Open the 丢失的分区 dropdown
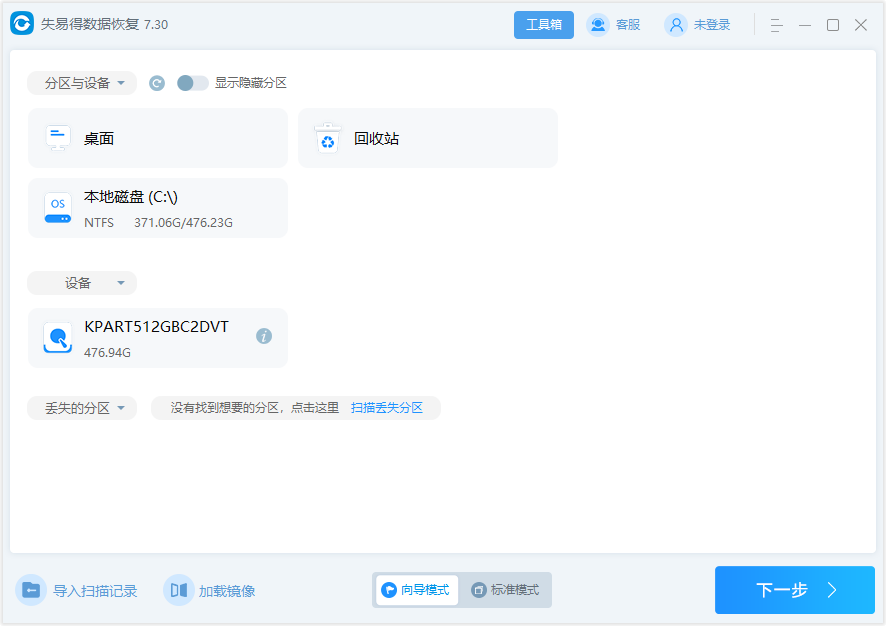This screenshot has height=626, width=886. (x=82, y=408)
